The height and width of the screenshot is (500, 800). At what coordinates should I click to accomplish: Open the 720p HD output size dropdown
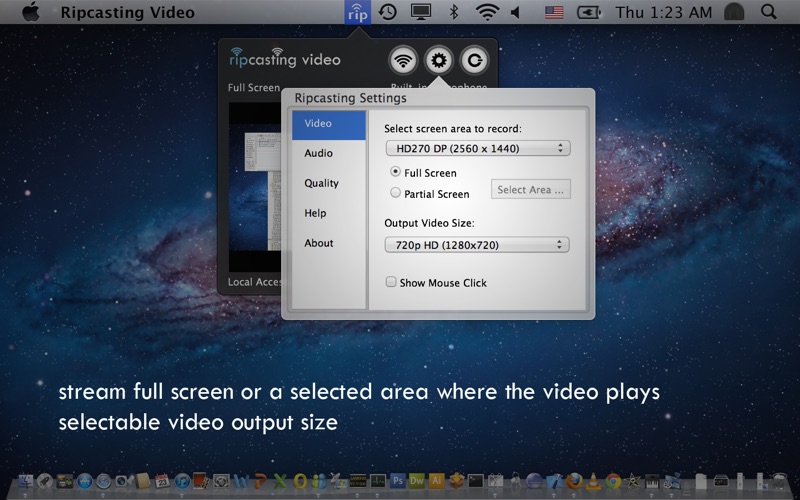477,245
